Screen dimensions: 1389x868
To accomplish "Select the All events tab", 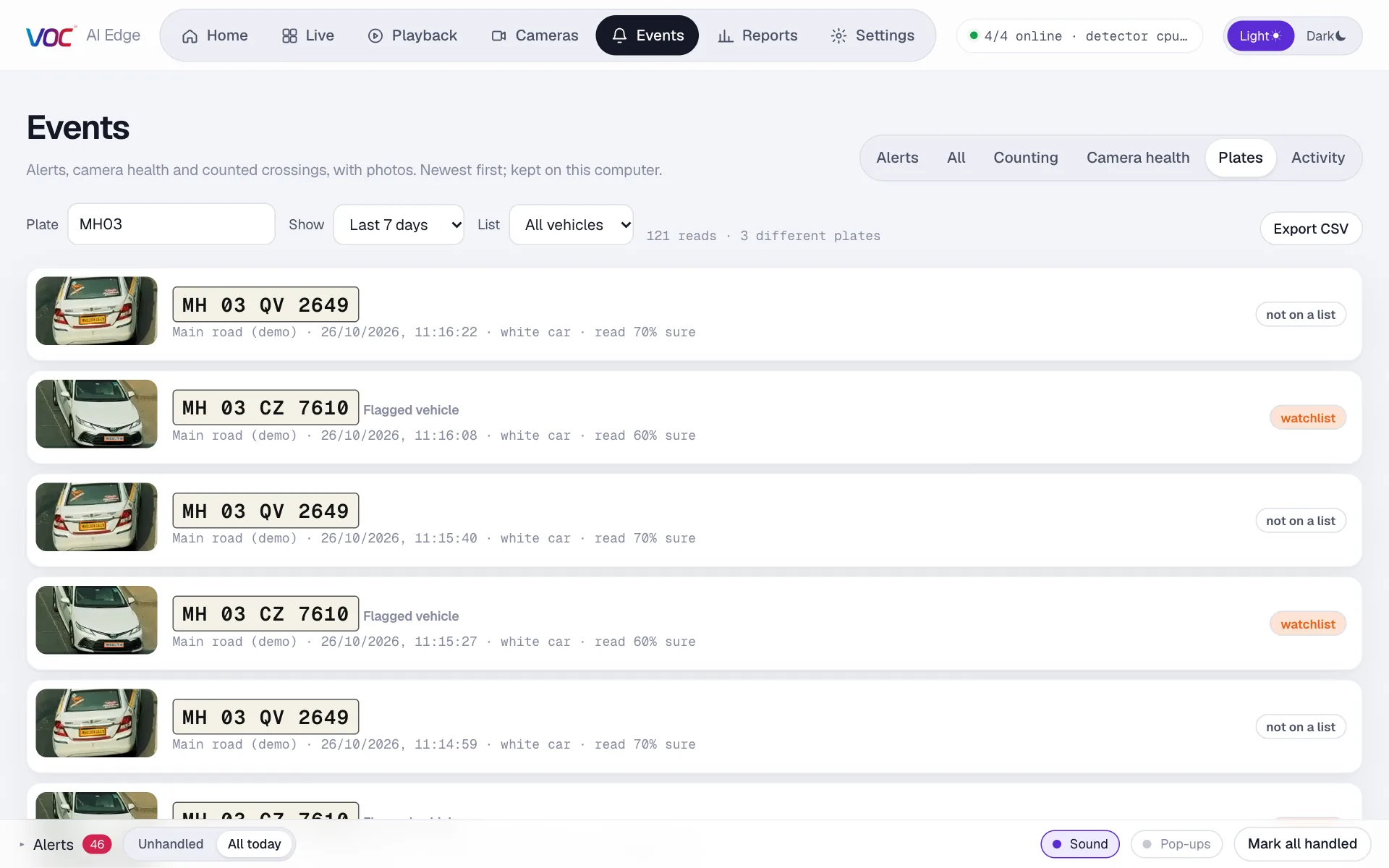I will (956, 158).
